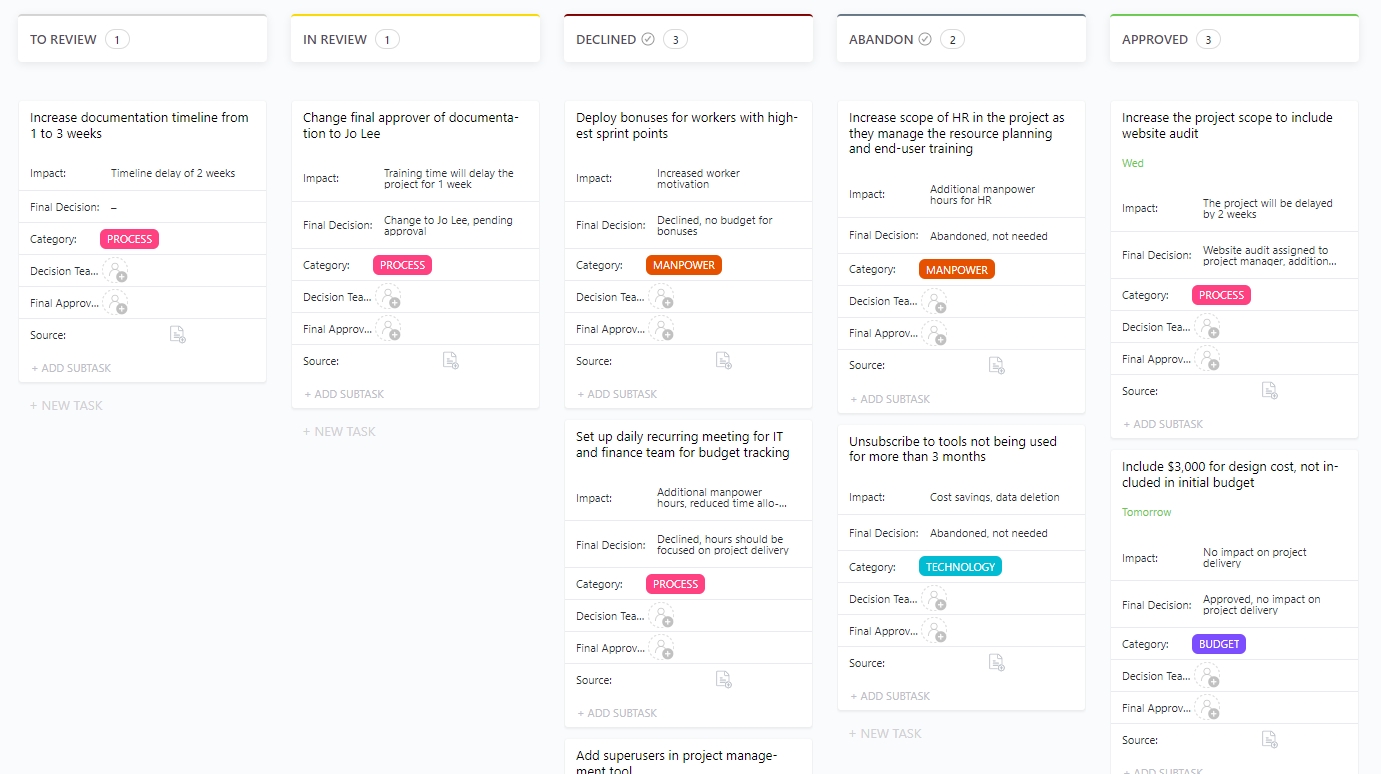Assign a Final Approver on 'Increase scope of HR' card
The image size is (1381, 774).
pos(936,333)
